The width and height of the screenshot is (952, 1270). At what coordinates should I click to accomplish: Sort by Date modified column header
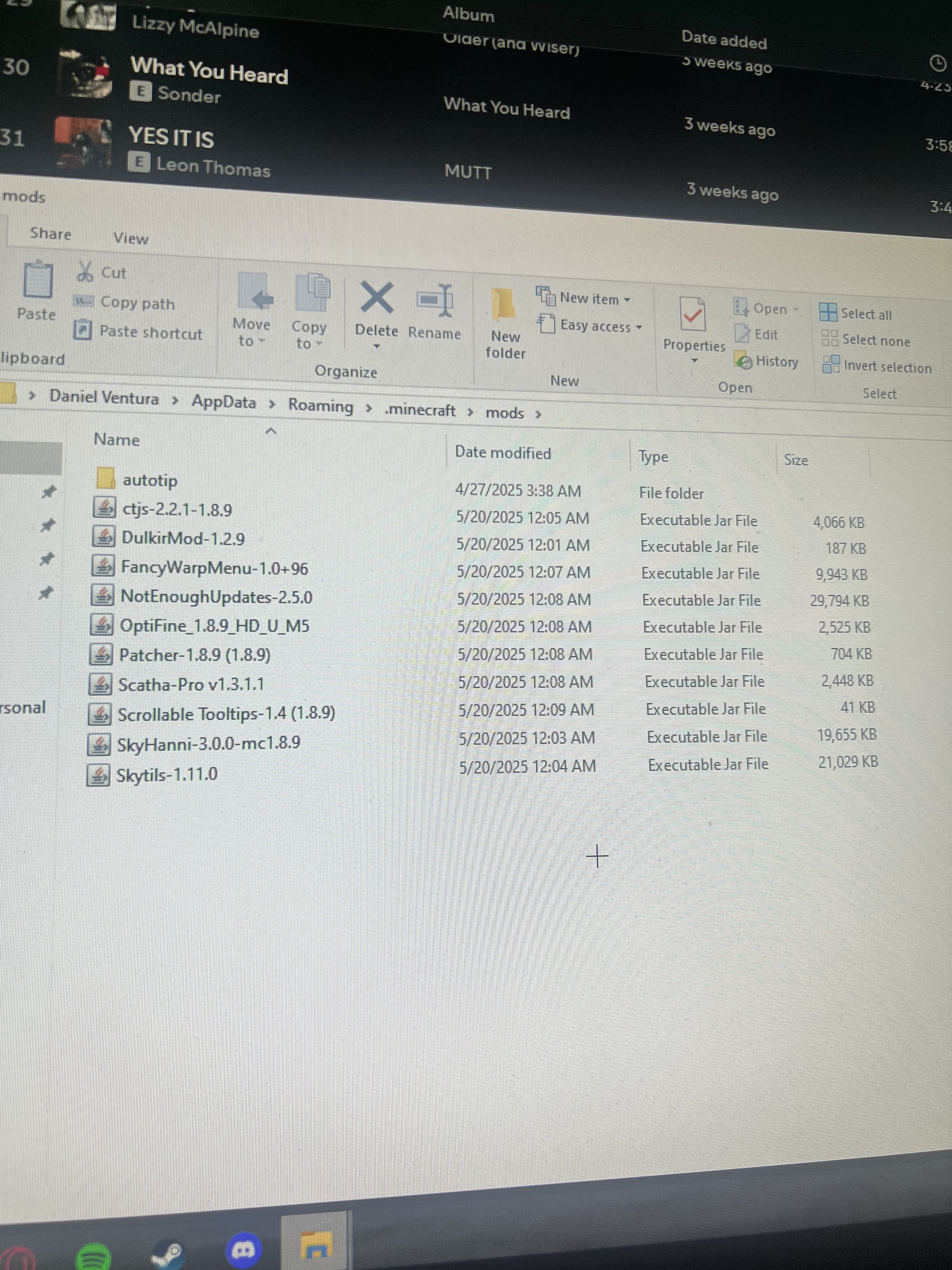[x=503, y=453]
